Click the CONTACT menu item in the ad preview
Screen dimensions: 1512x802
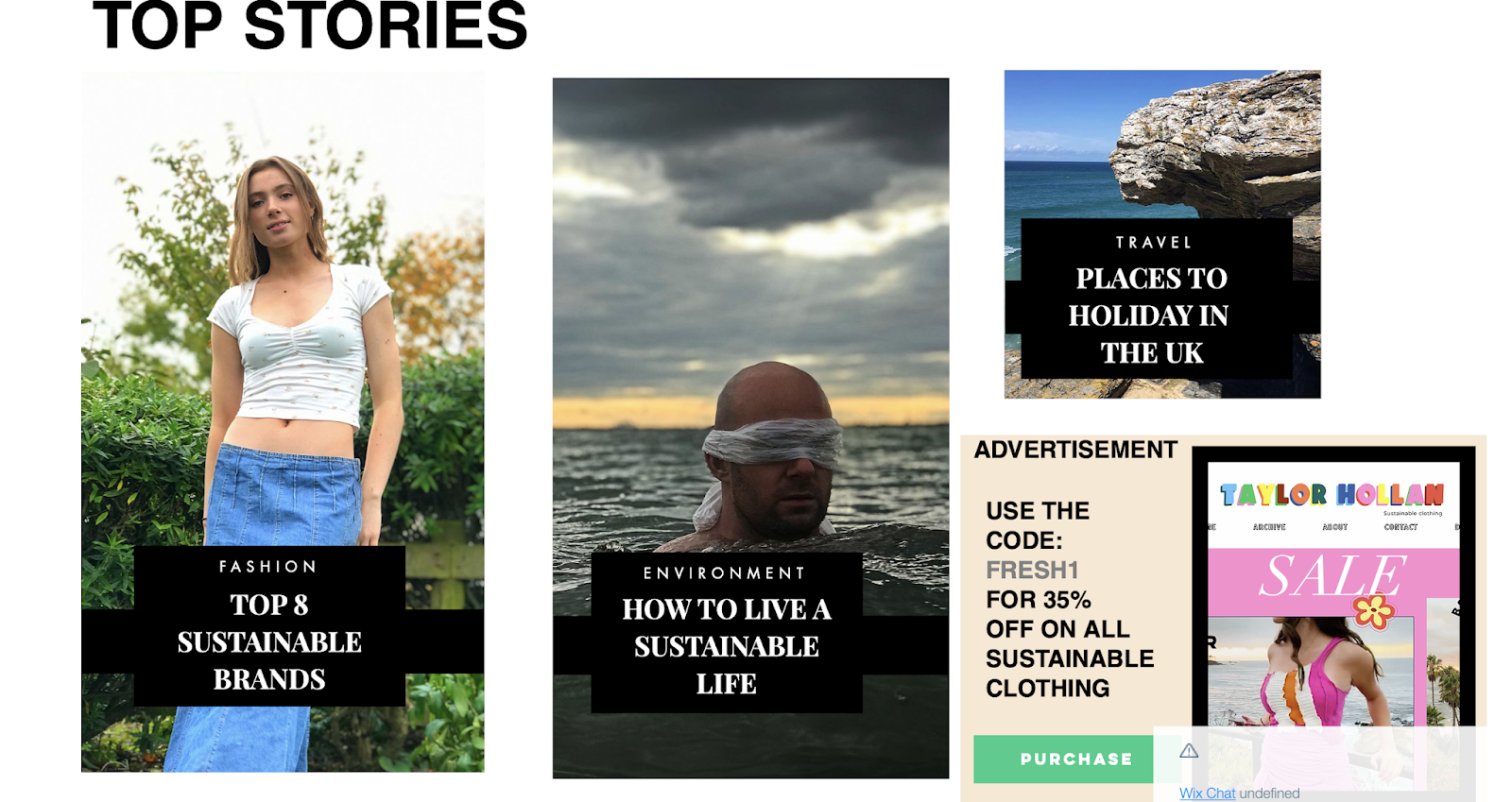coord(1400,527)
